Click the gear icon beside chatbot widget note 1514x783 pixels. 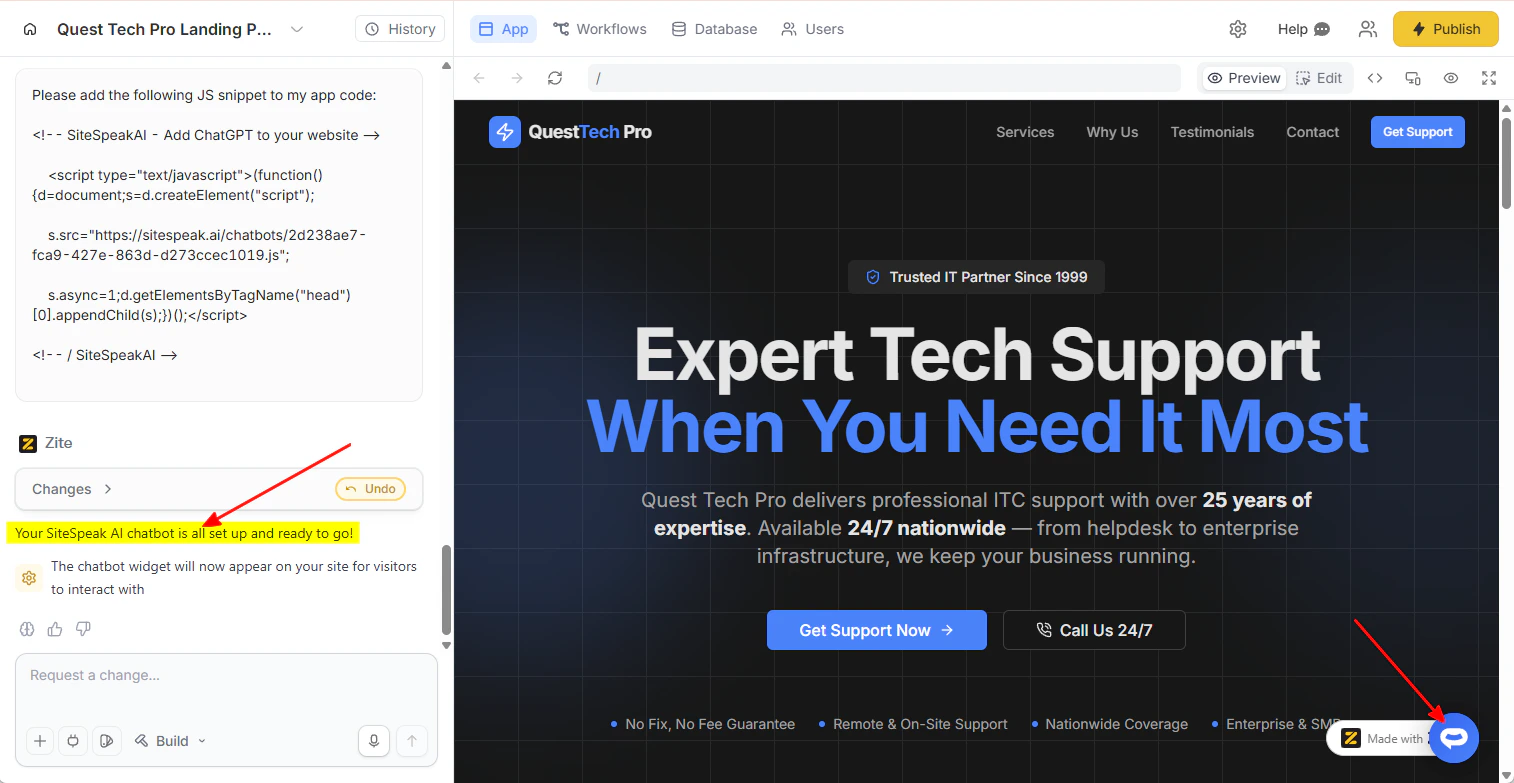pos(29,578)
